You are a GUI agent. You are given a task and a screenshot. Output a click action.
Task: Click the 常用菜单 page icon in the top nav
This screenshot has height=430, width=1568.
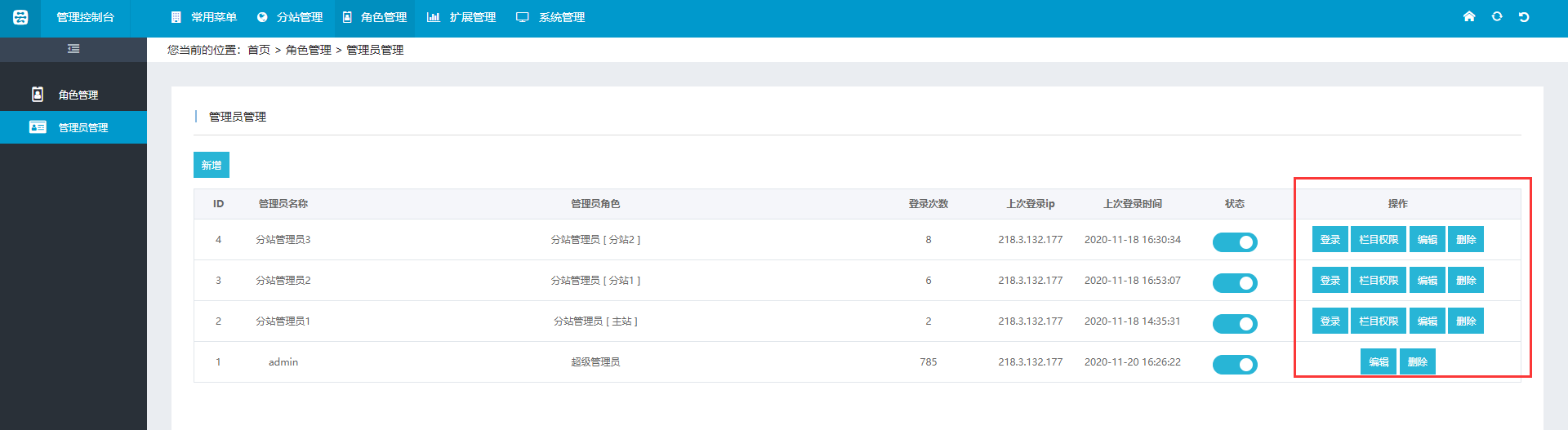click(x=176, y=17)
